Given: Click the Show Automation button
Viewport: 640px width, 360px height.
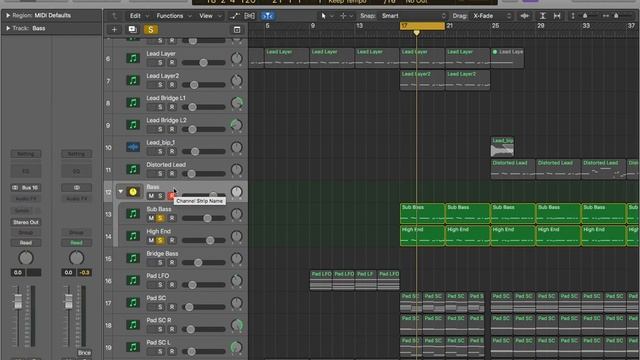Looking at the screenshot, I should coord(234,16).
